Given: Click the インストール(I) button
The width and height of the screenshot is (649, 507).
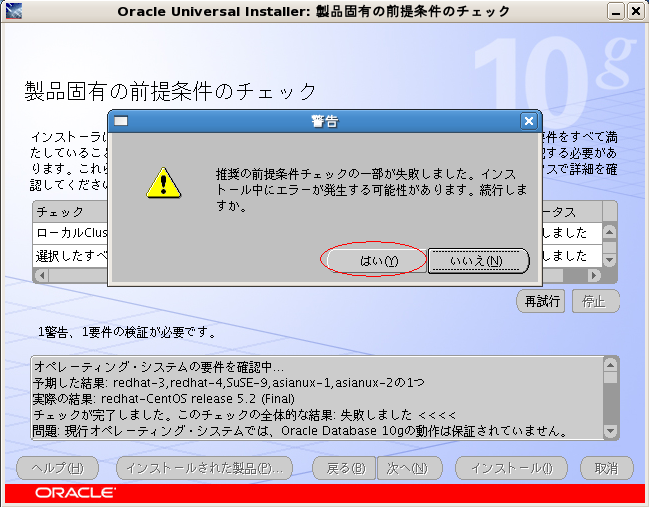Looking at the screenshot, I should click(511, 468).
